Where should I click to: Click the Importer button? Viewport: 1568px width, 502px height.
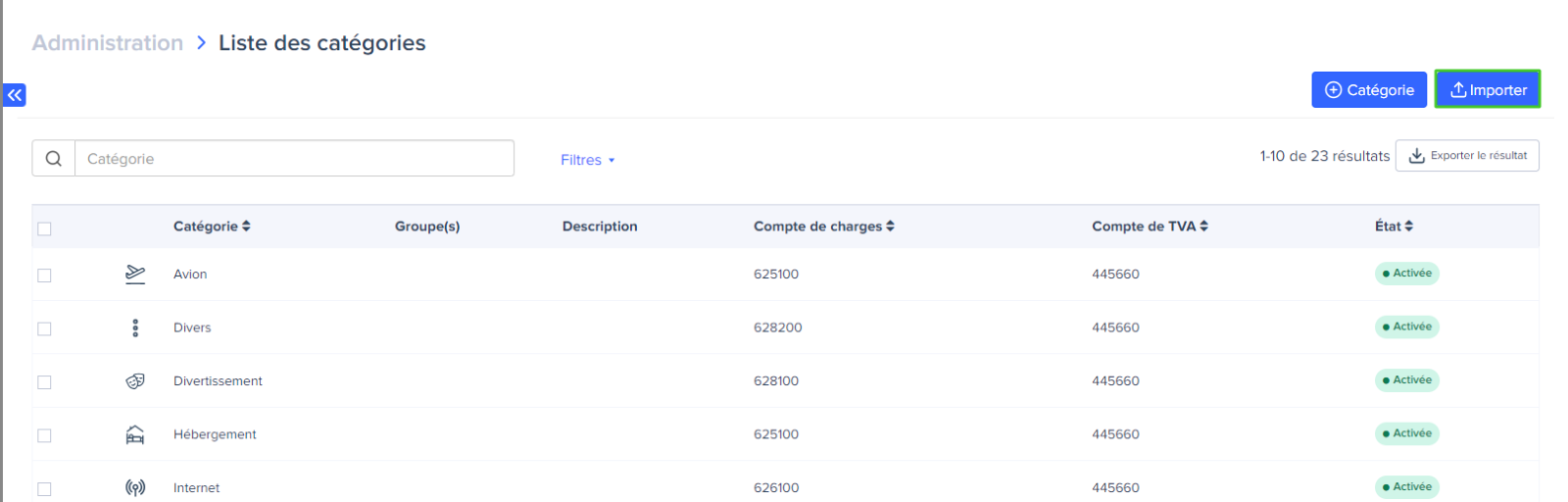[x=1488, y=89]
